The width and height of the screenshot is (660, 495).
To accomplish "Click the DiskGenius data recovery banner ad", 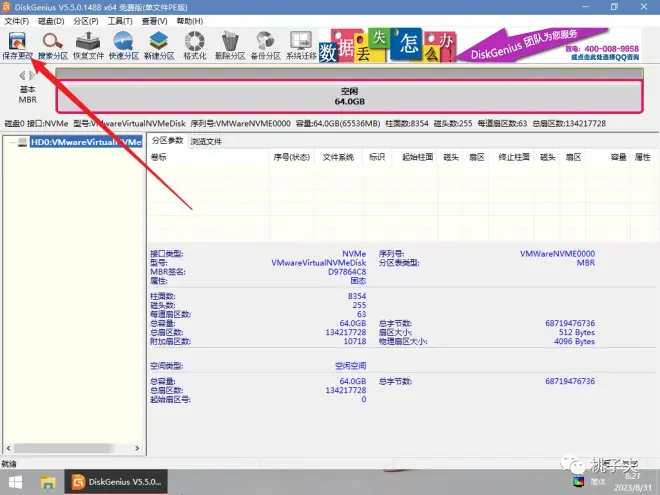I will tap(480, 45).
